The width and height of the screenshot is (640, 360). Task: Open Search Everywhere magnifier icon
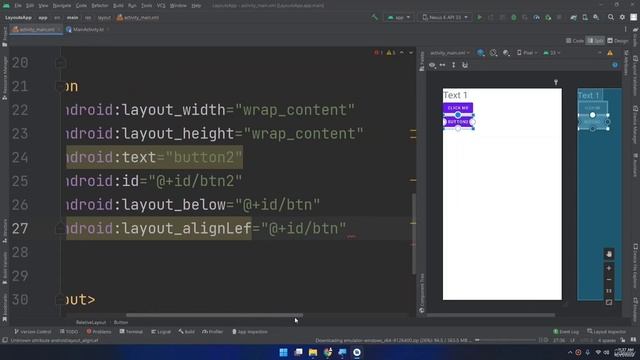(611, 18)
